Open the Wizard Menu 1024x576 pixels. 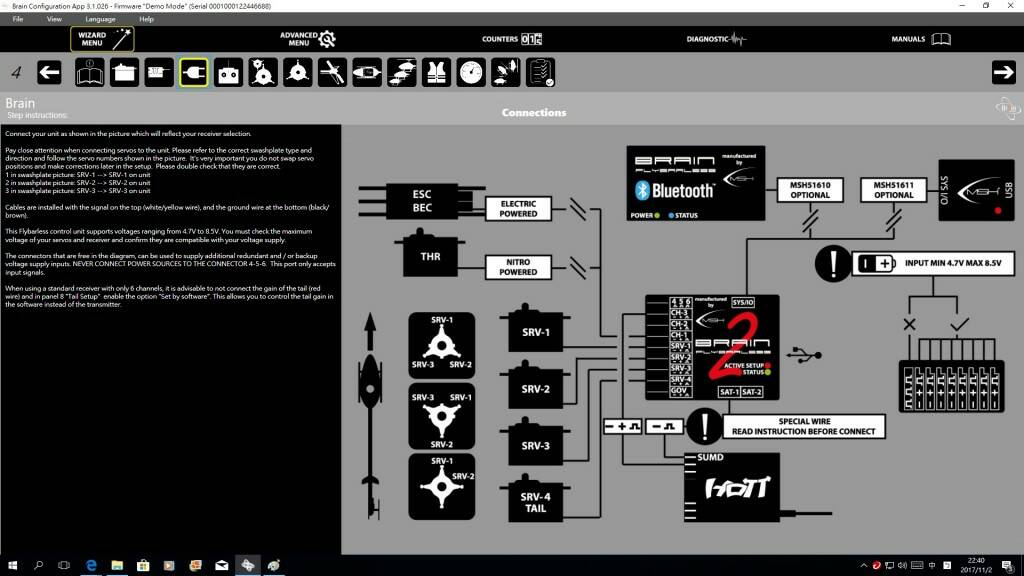pyautogui.click(x=102, y=39)
